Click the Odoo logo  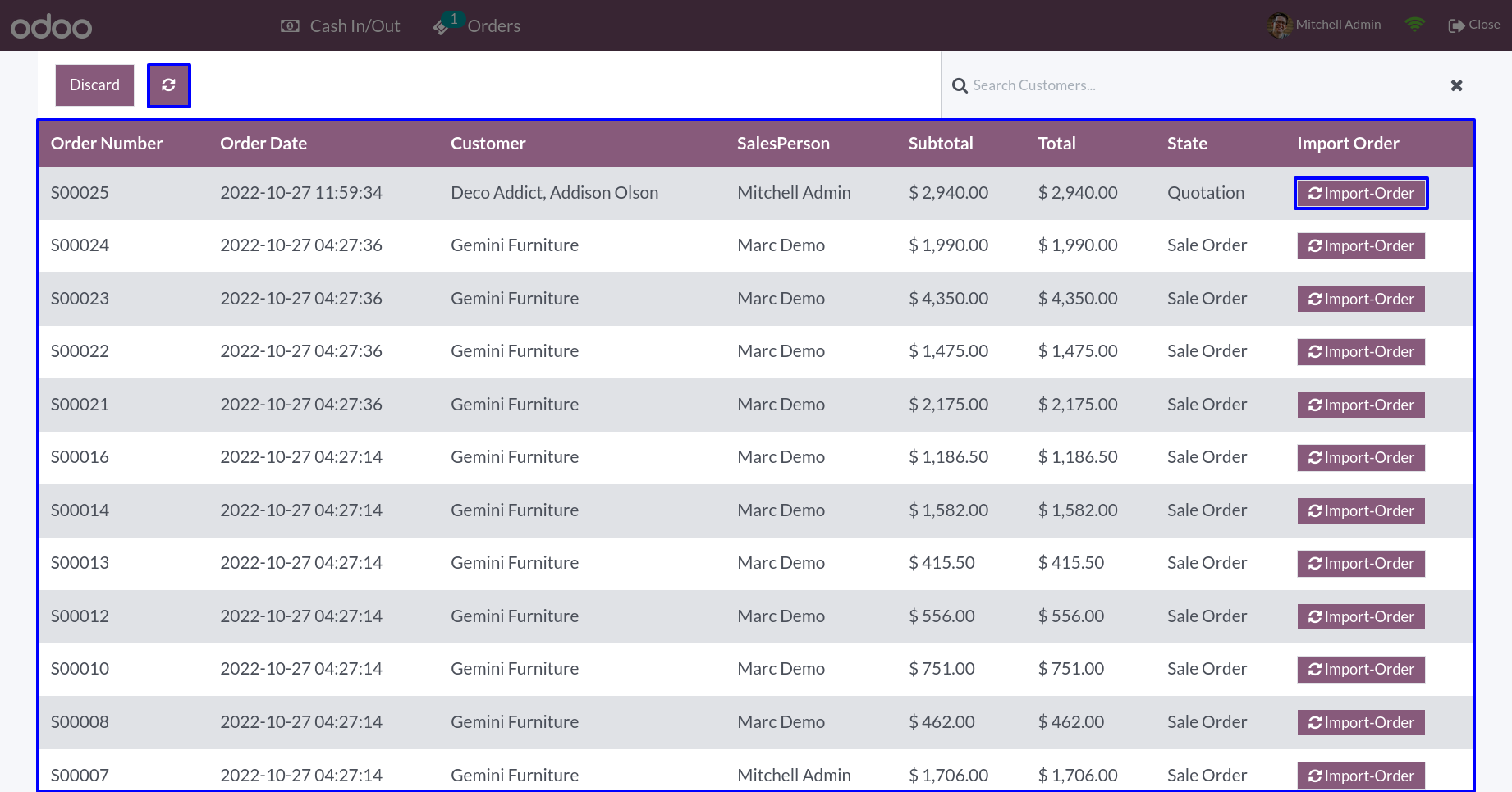pyautogui.click(x=51, y=26)
